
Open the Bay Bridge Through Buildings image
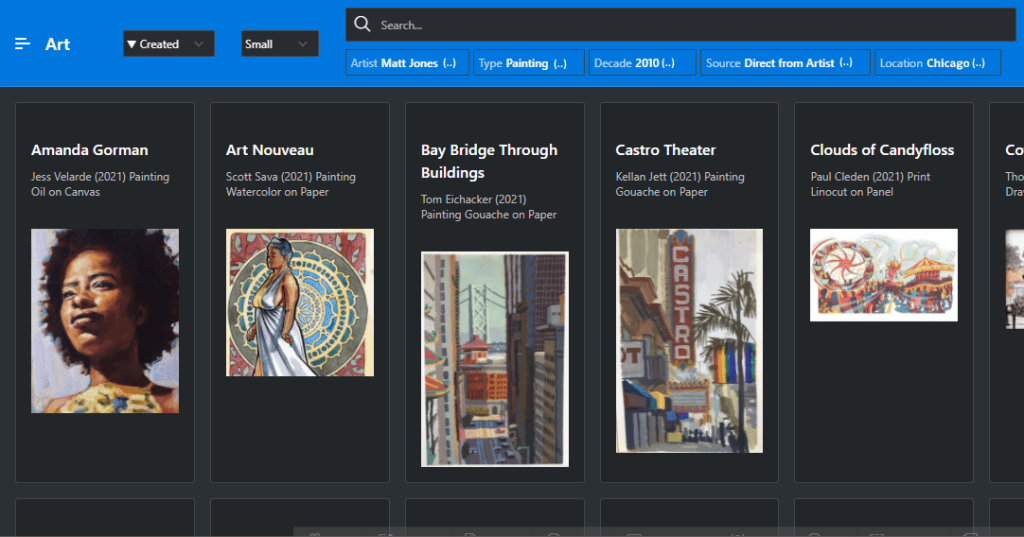(495, 359)
